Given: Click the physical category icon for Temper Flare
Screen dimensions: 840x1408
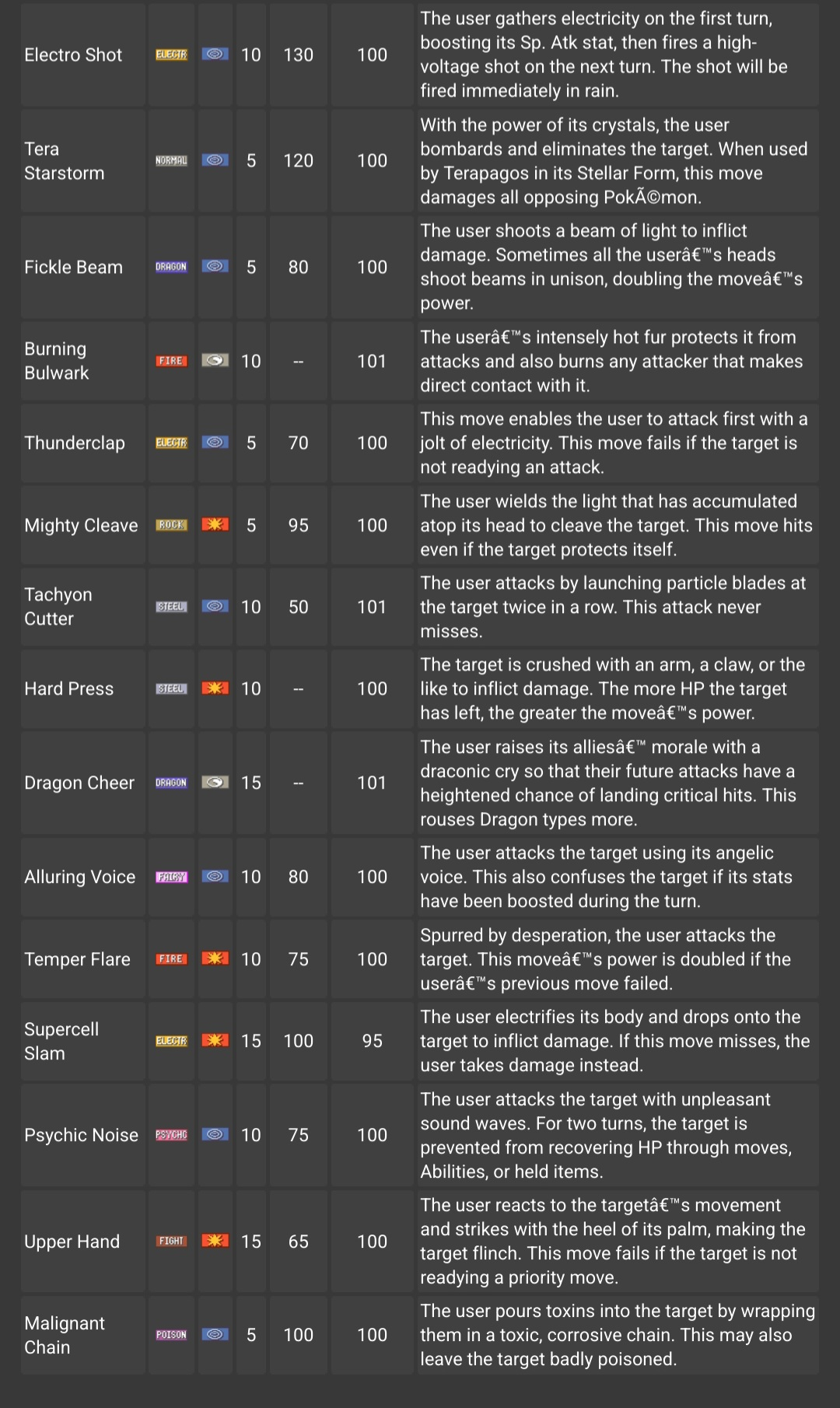Looking at the screenshot, I should click(215, 959).
